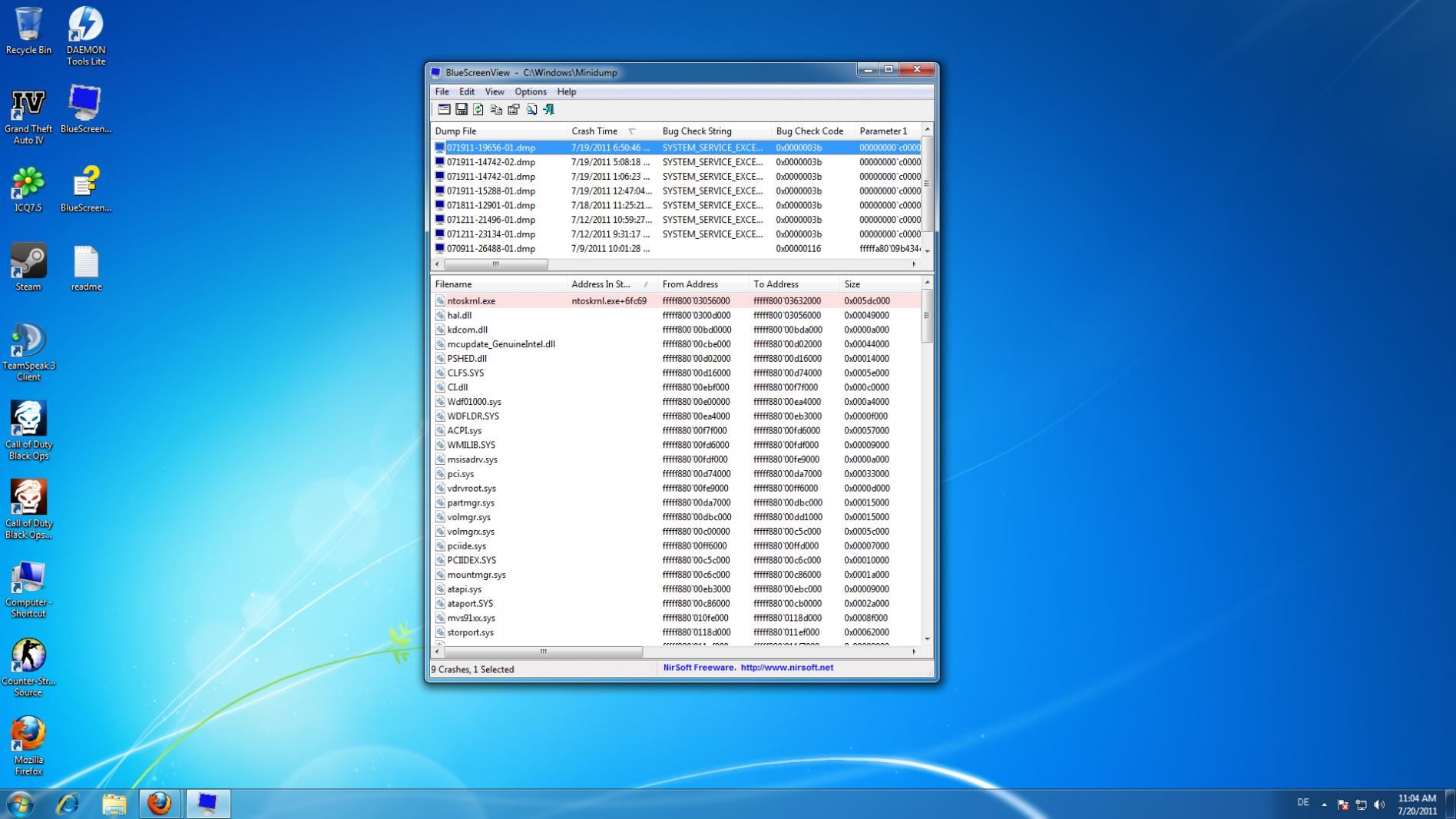Click the Properties toolbar icon
This screenshot has height=819, width=1456.
point(514,110)
